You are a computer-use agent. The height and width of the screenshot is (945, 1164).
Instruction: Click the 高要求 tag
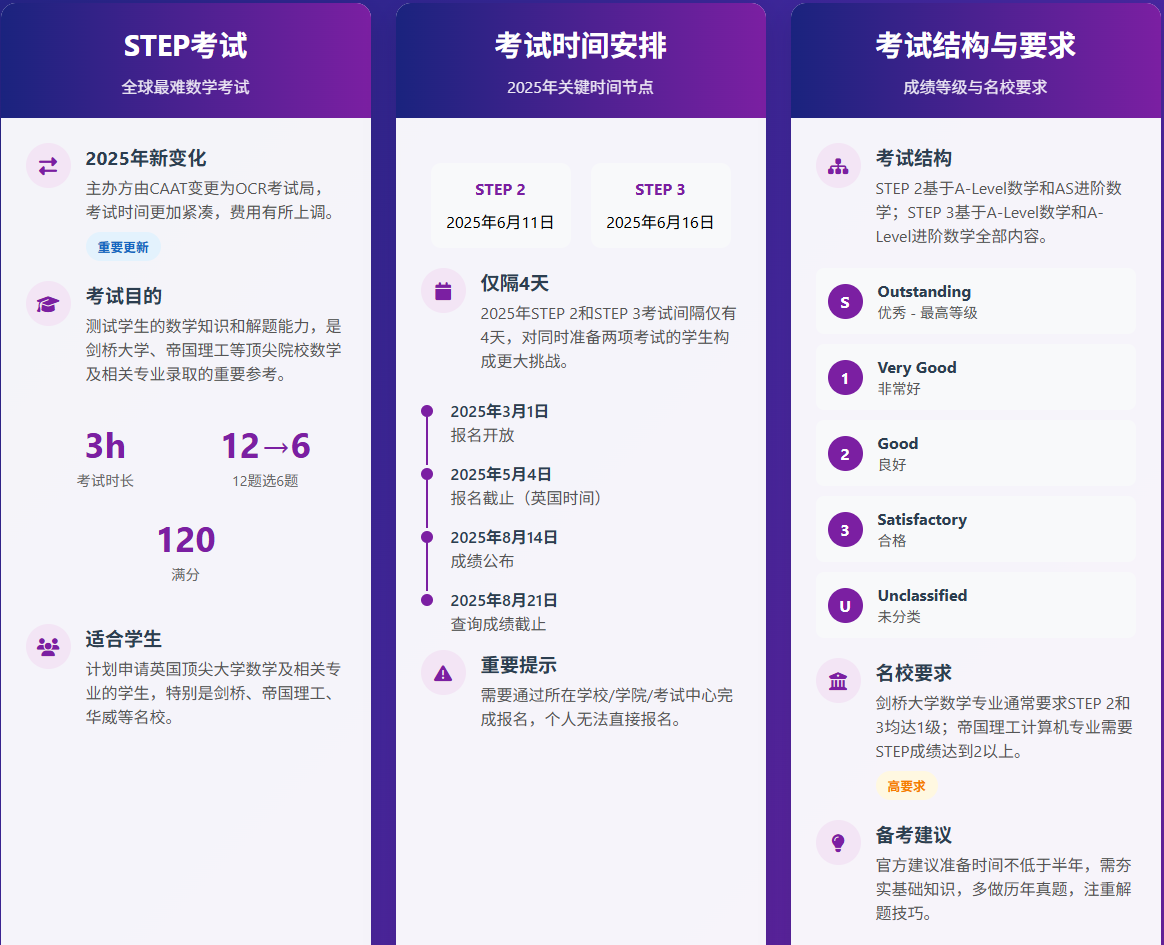(906, 786)
